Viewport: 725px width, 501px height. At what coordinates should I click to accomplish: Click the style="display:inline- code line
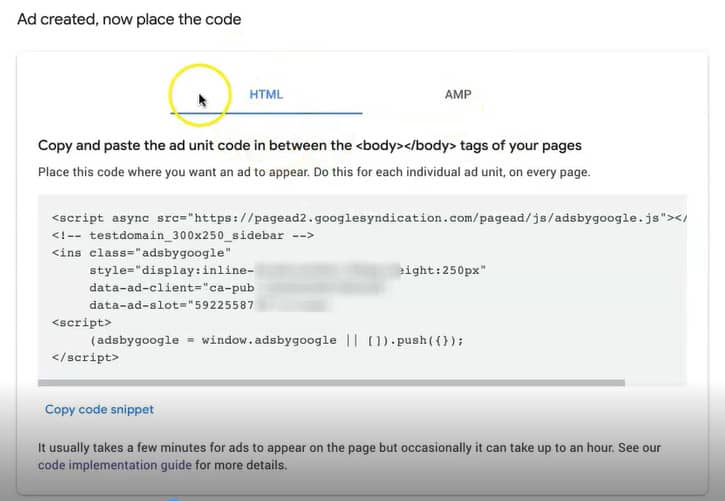(288, 270)
